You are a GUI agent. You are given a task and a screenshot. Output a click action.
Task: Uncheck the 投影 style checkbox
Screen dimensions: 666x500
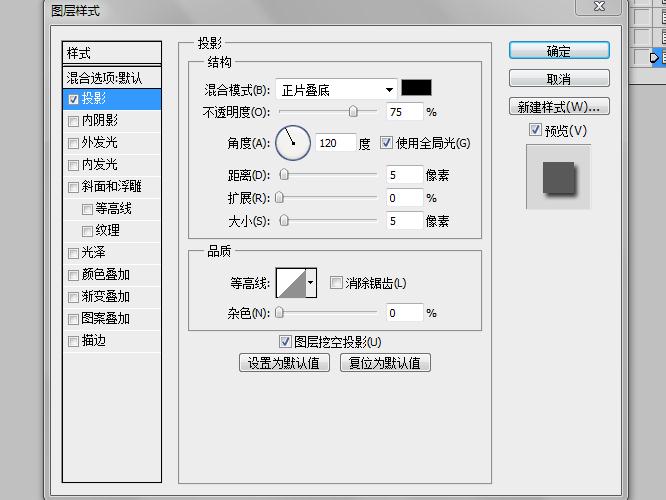click(73, 99)
